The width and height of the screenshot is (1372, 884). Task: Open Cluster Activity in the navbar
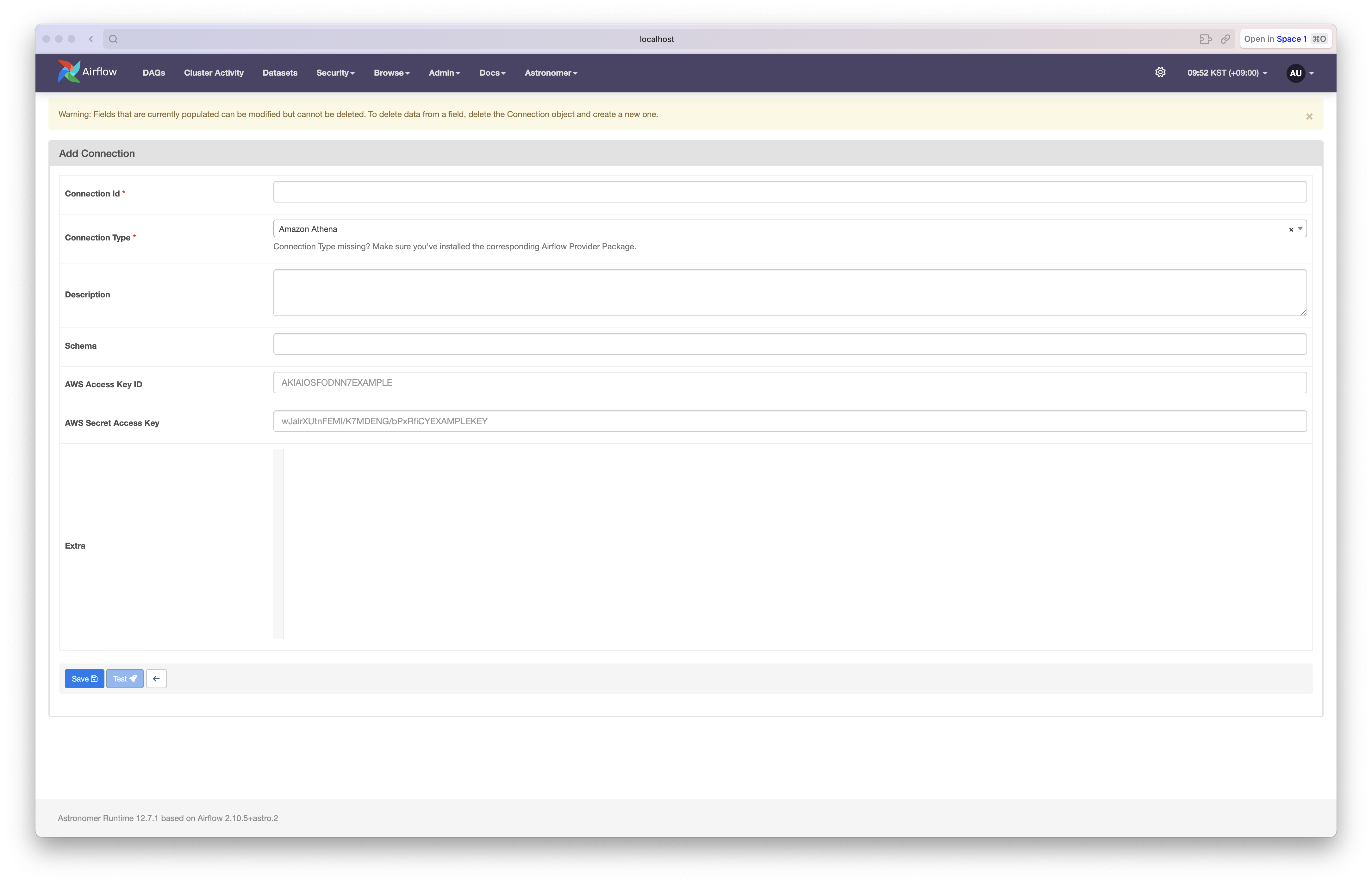(x=214, y=73)
